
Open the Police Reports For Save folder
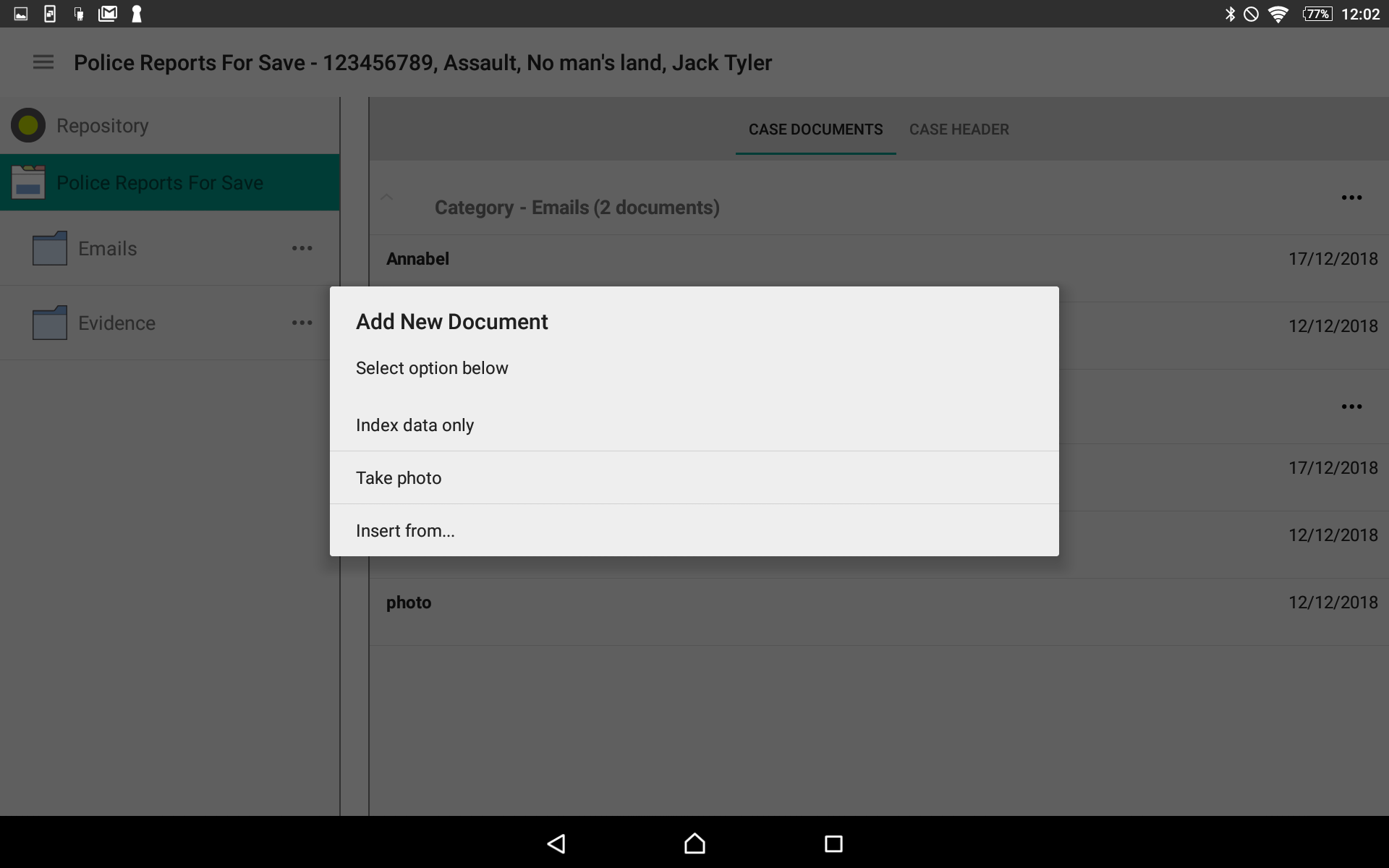pos(161,182)
